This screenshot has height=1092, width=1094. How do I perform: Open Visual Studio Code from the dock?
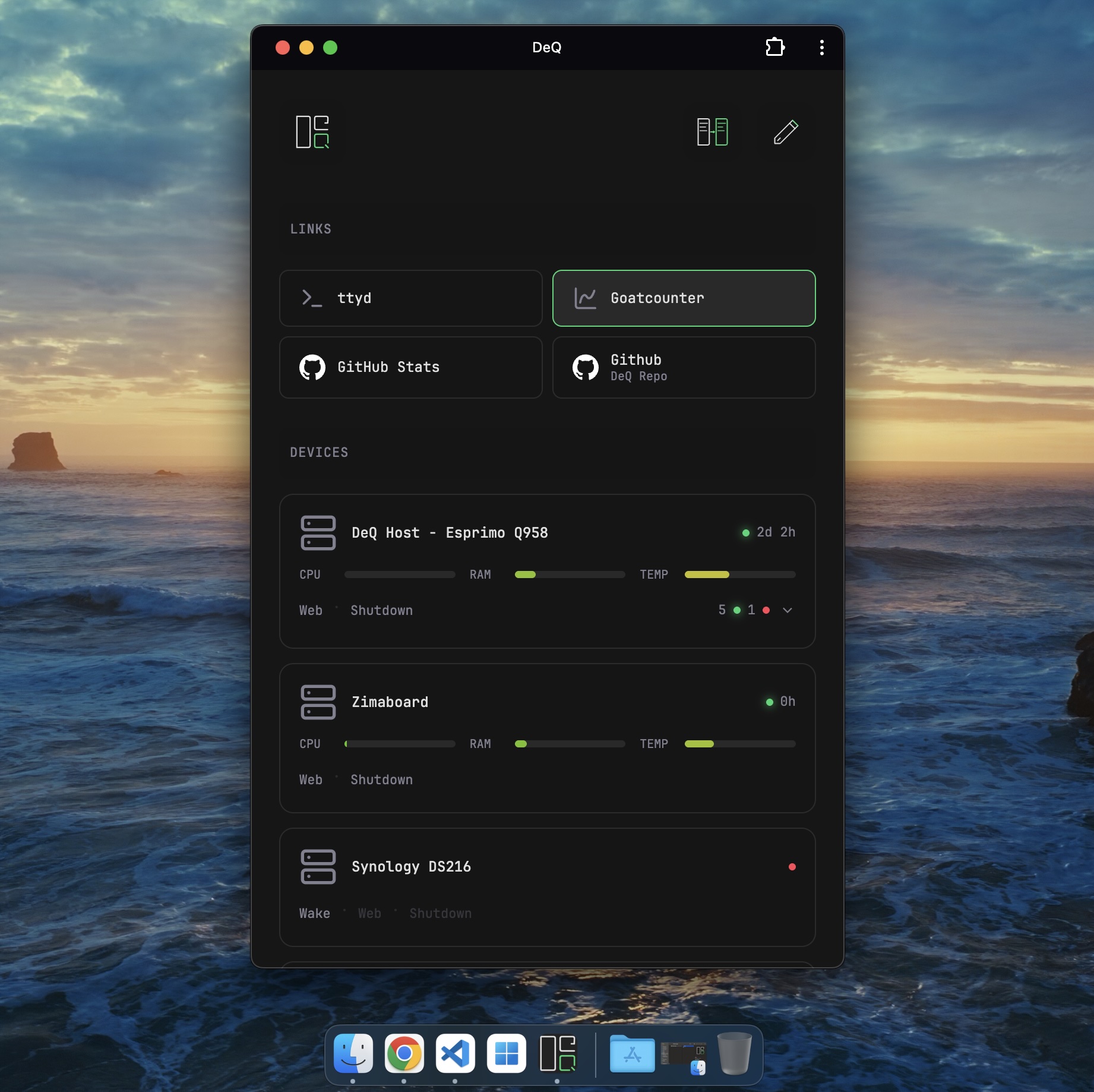tap(455, 1053)
